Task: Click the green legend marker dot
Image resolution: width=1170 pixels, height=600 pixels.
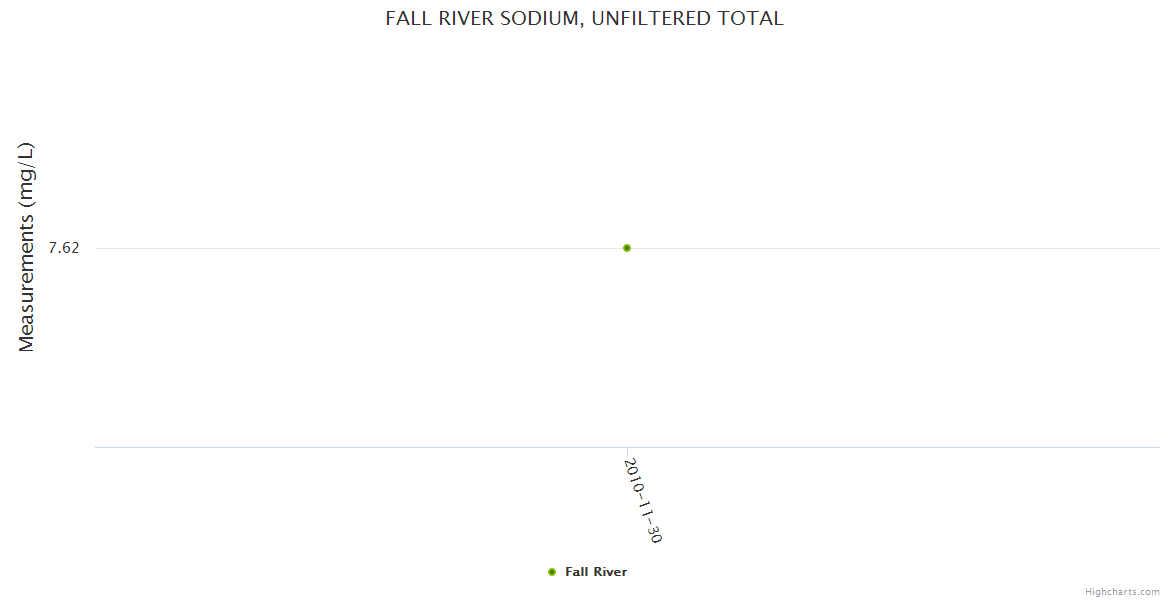Action: click(x=552, y=572)
